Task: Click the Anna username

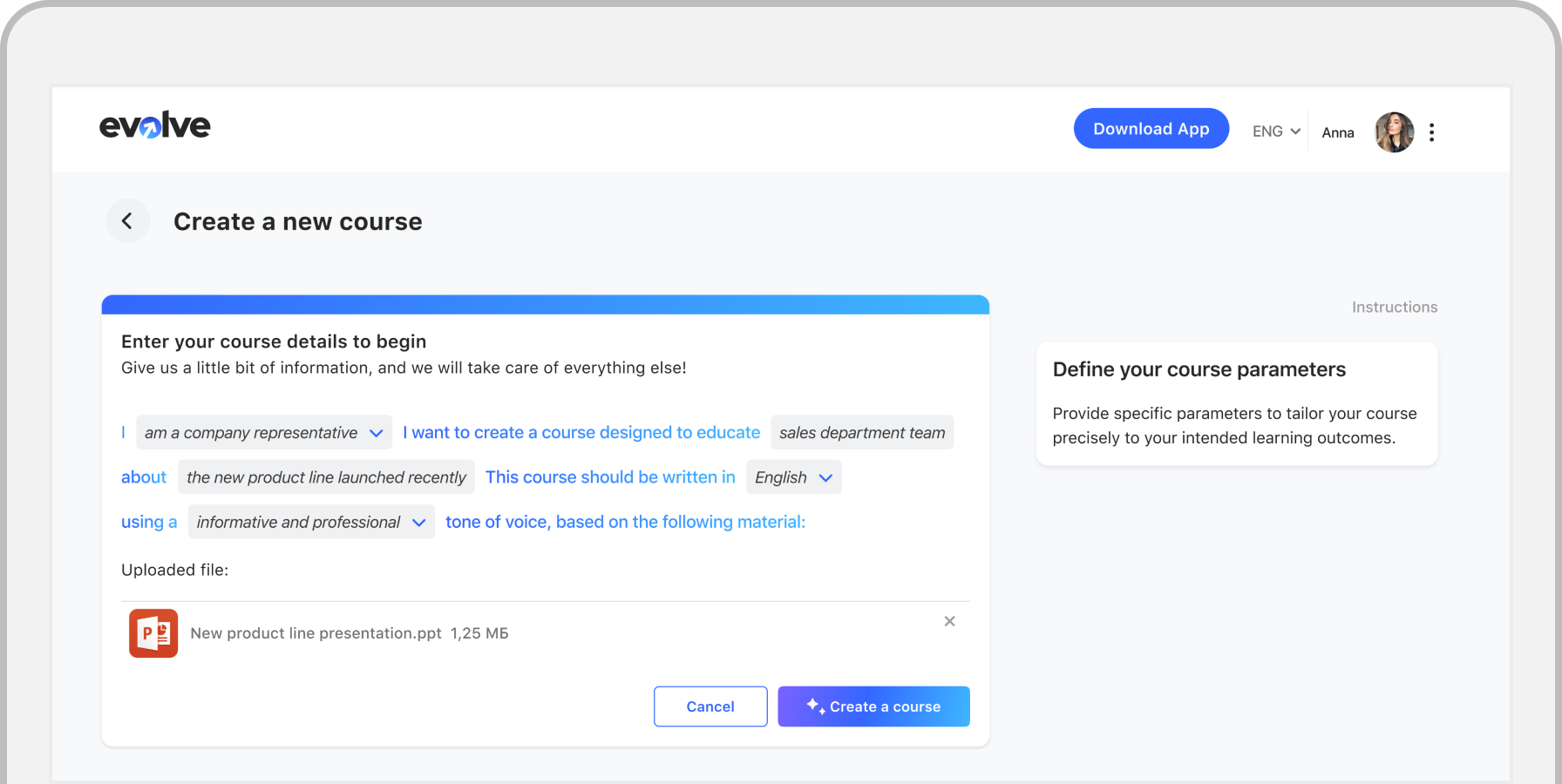Action: tap(1337, 132)
